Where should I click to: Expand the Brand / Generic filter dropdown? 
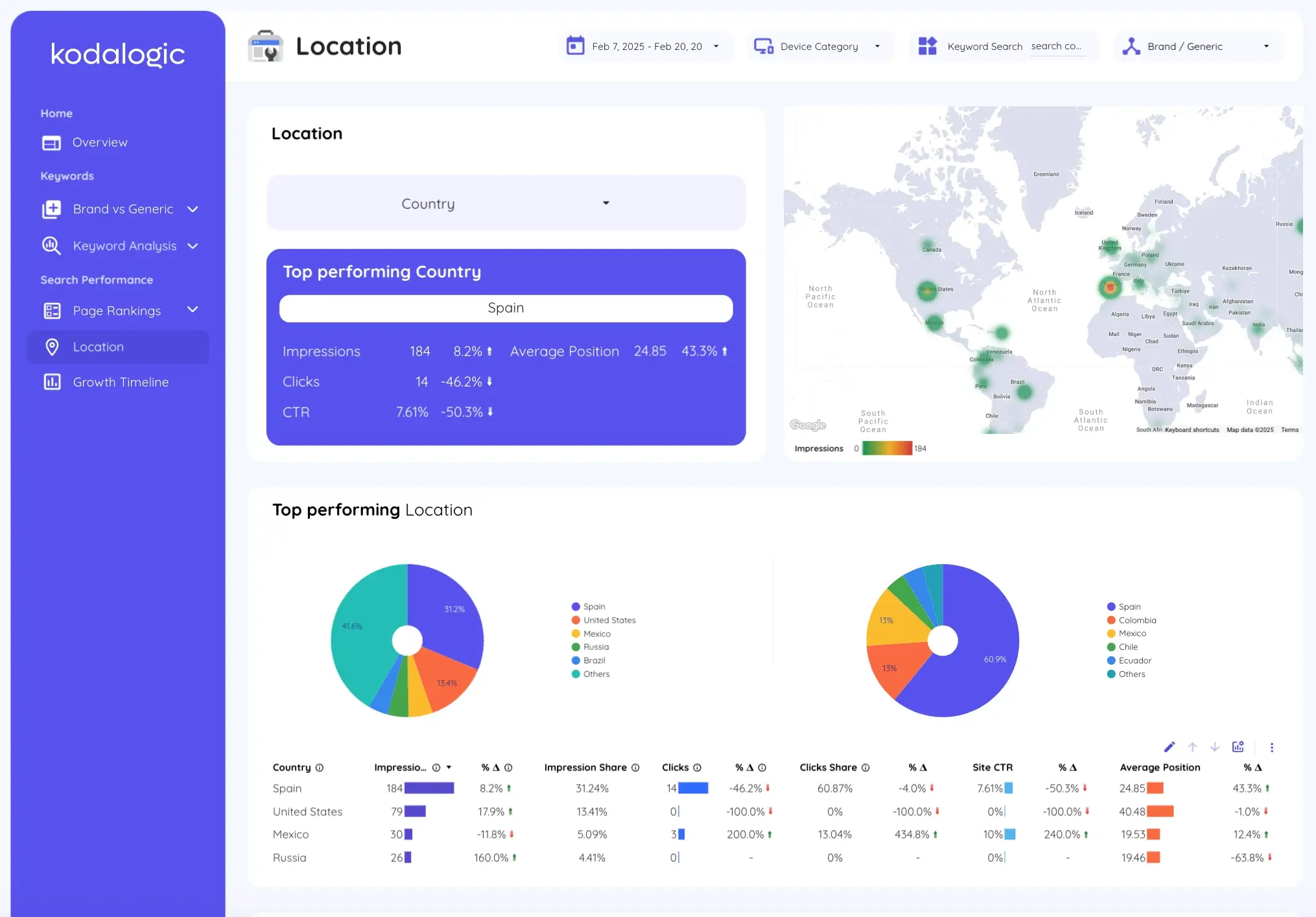pyautogui.click(x=1265, y=46)
